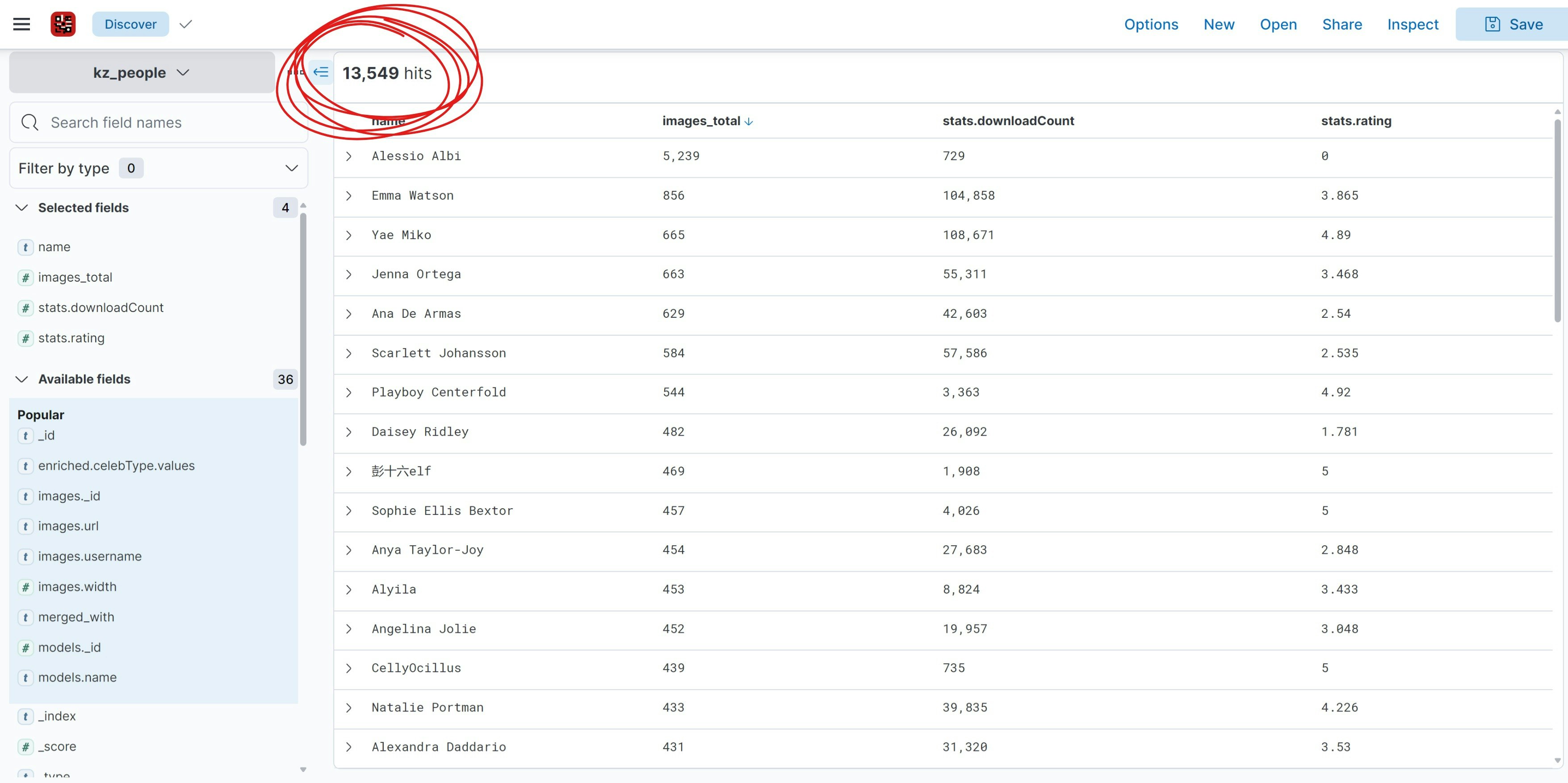Collapse the Available fields section
The width and height of the screenshot is (1568, 783).
click(x=22, y=379)
